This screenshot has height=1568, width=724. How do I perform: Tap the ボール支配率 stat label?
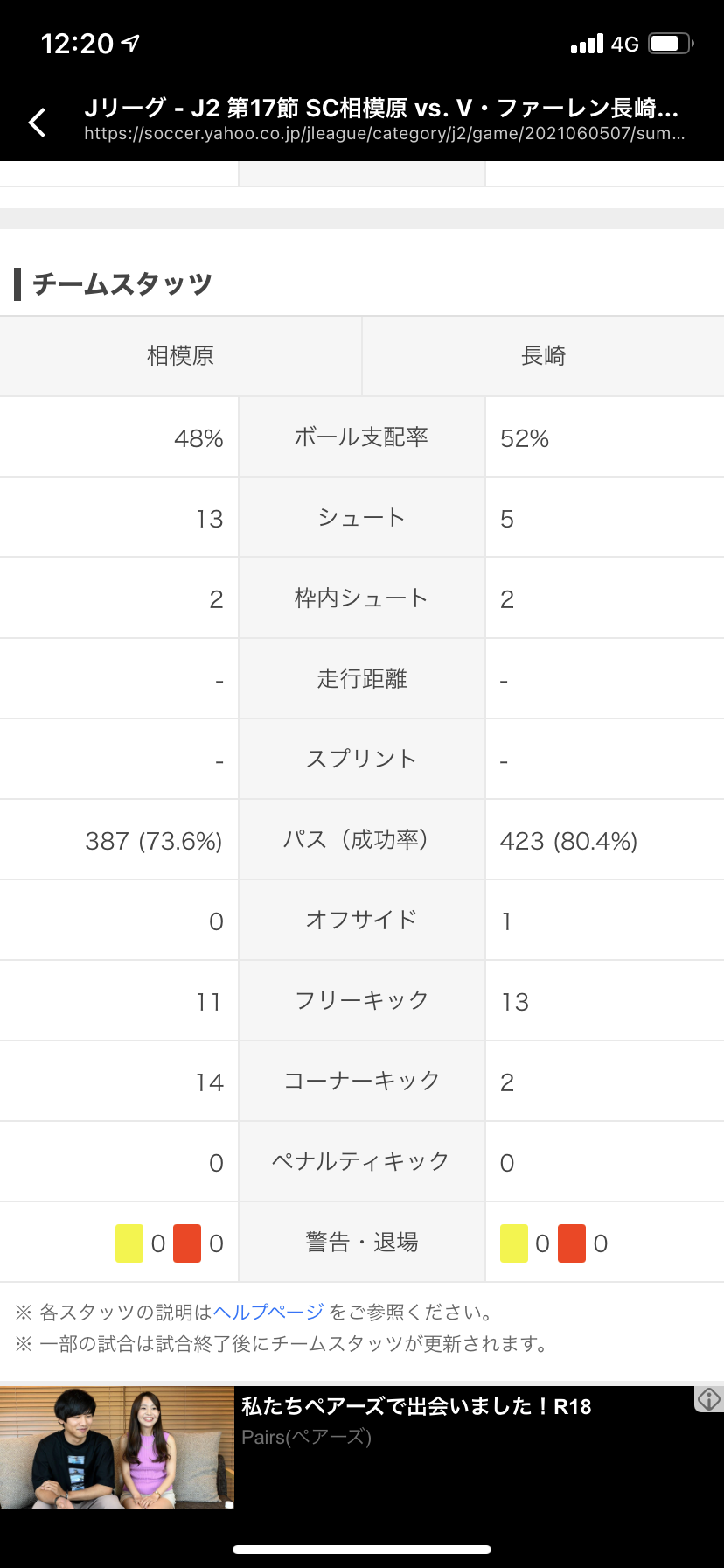pyautogui.click(x=361, y=437)
